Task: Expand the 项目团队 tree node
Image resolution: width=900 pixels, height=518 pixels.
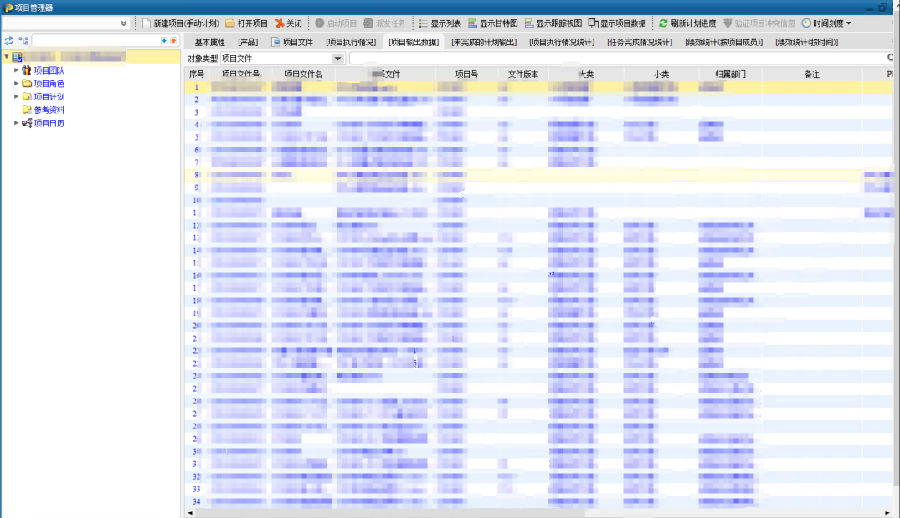Action: click(x=16, y=70)
